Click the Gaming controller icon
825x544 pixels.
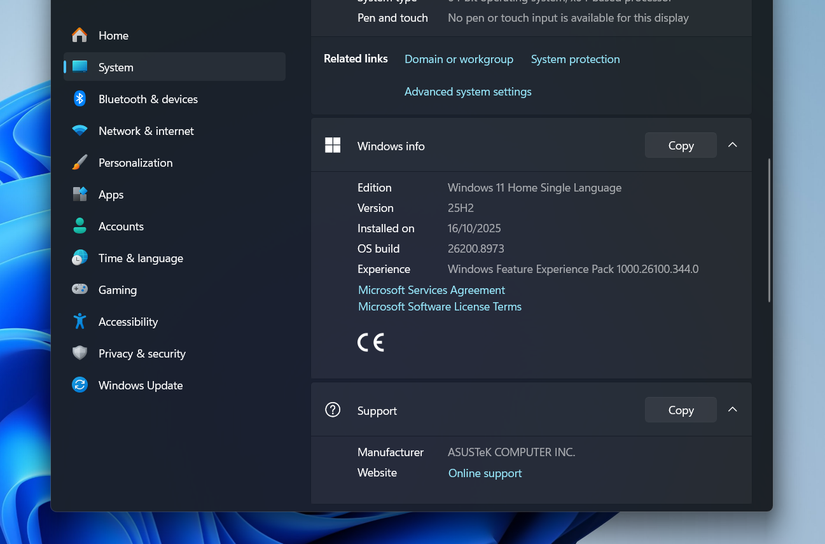coord(79,289)
